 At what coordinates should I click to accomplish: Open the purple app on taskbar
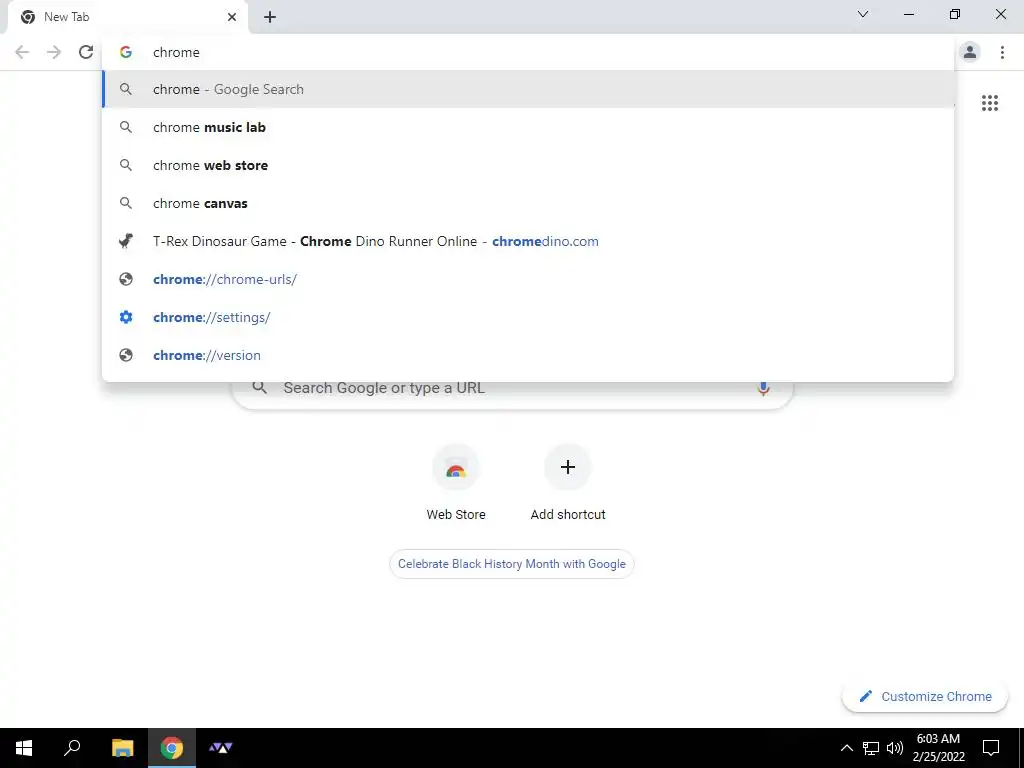[221, 748]
